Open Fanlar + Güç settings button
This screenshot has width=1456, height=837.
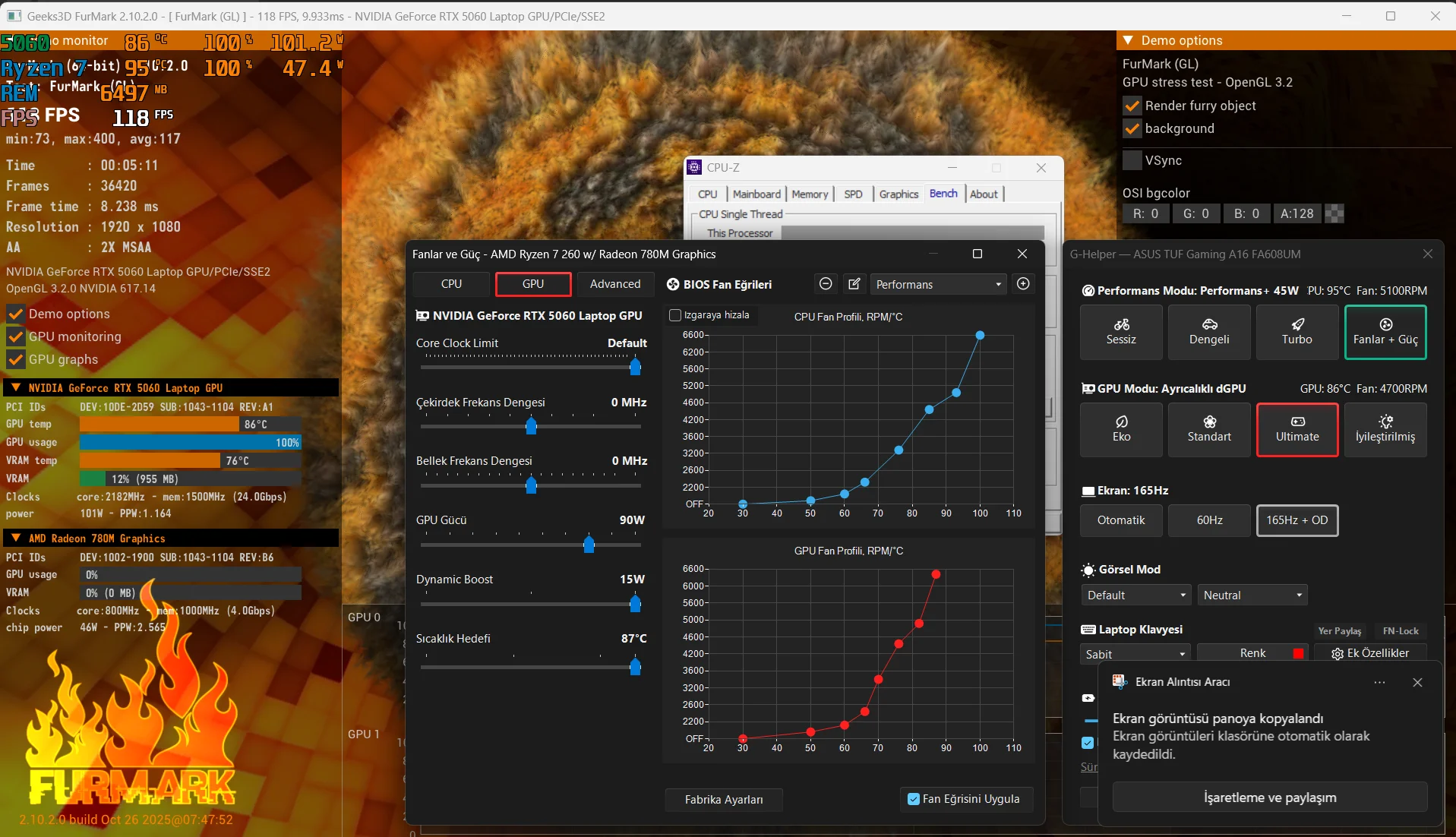pyautogui.click(x=1385, y=332)
